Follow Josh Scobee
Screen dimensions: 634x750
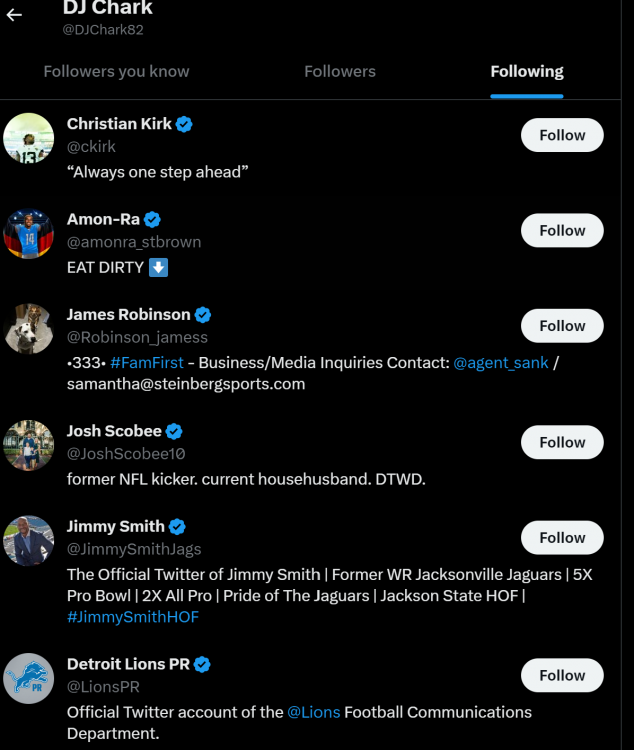tap(562, 442)
